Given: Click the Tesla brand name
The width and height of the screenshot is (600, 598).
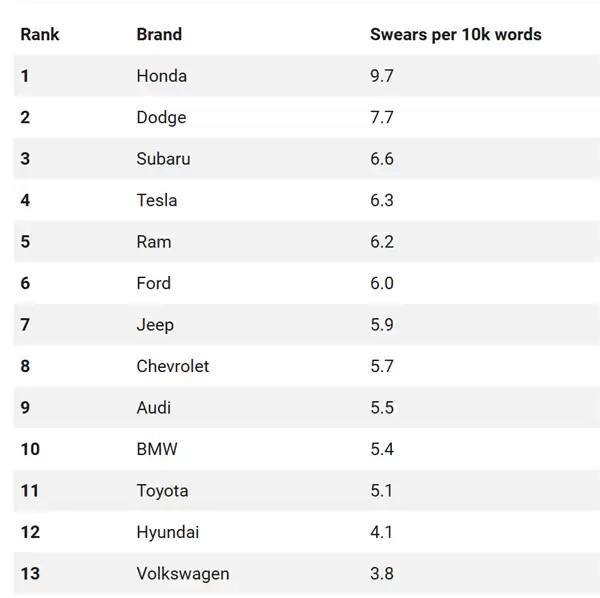Looking at the screenshot, I should pos(157,200).
